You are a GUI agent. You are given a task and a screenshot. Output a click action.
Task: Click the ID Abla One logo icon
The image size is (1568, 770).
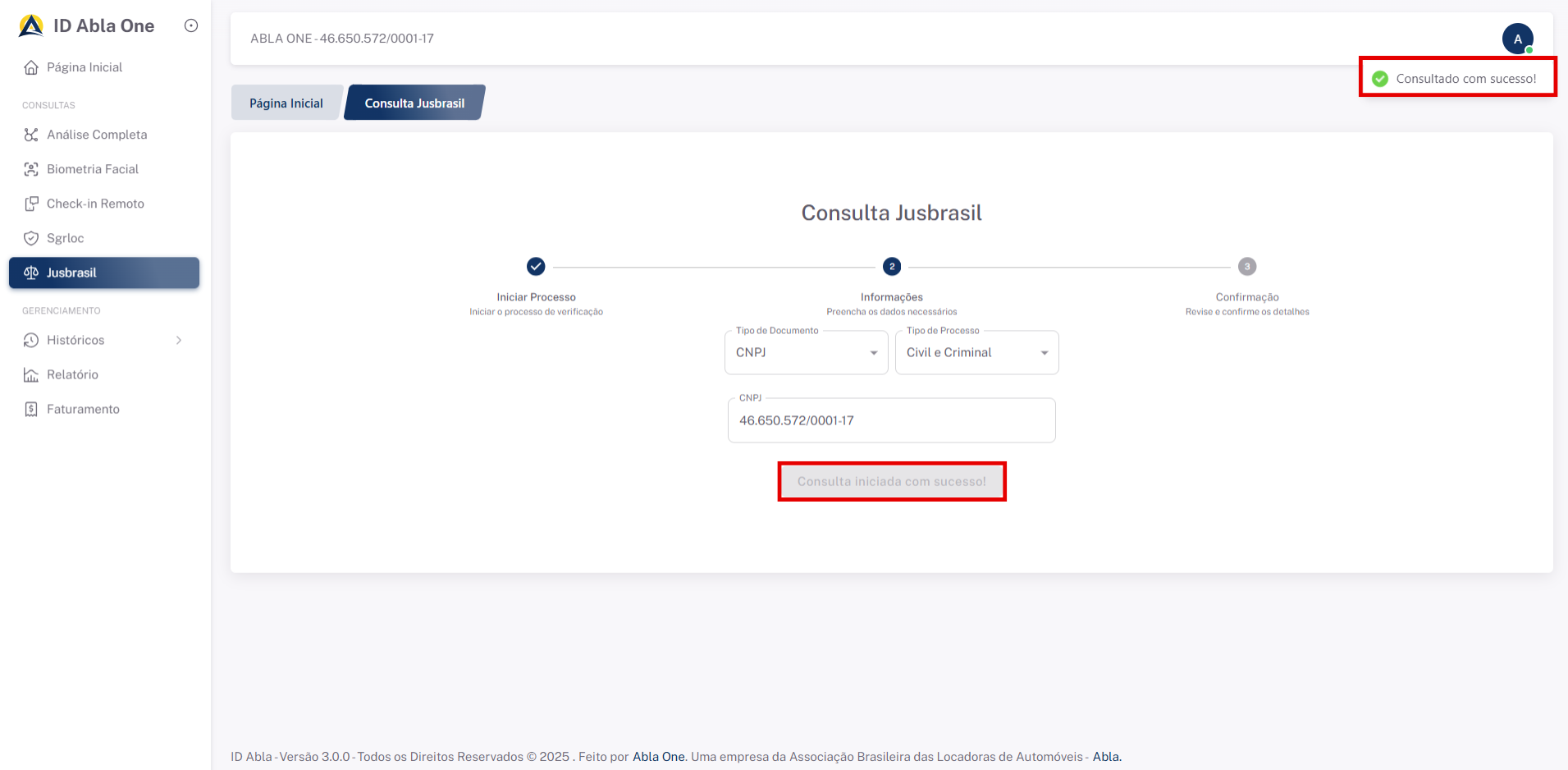point(31,26)
